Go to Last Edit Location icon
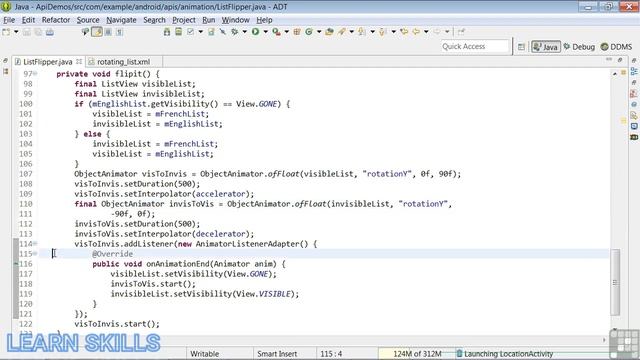640x360 pixels. 404,32
